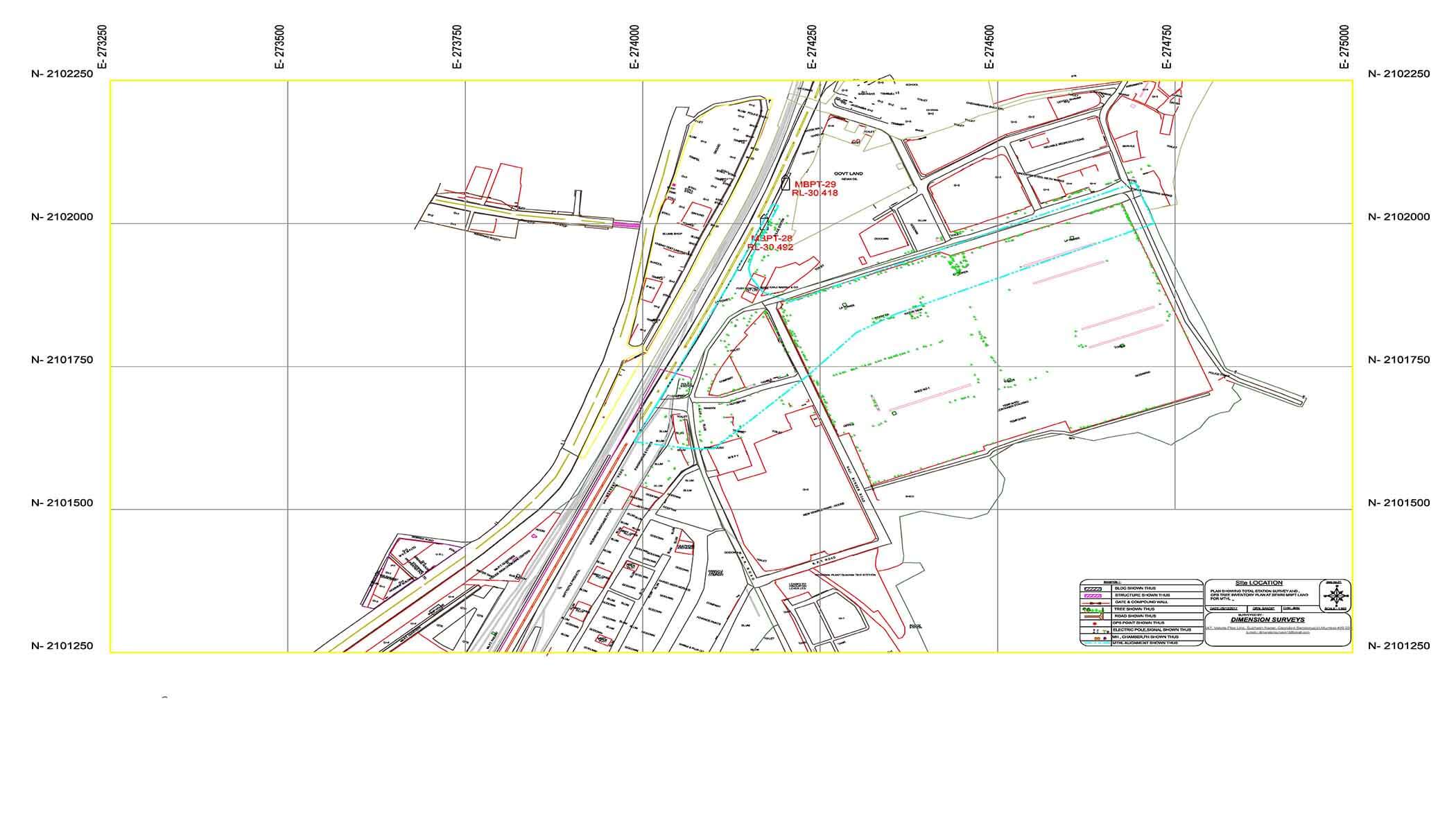Viewport: 1456px width, 832px height.
Task: Click the green tree legend symbol
Action: pos(1093,610)
